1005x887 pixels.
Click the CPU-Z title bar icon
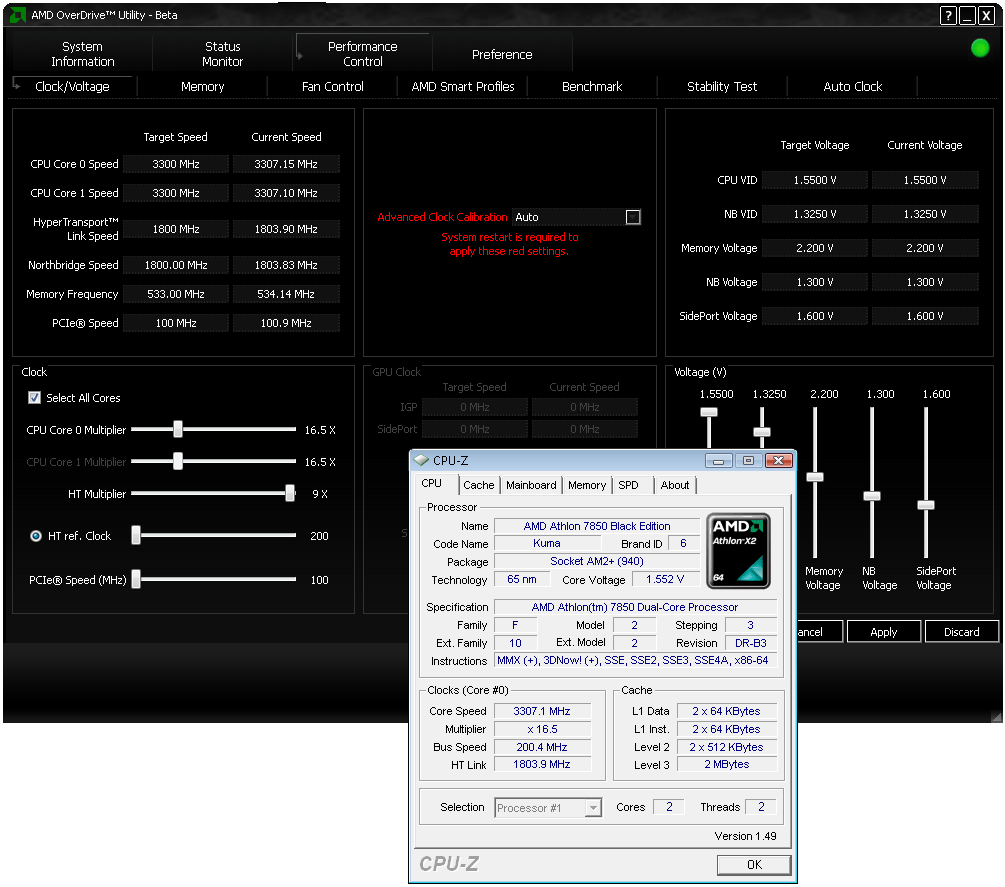(421, 461)
